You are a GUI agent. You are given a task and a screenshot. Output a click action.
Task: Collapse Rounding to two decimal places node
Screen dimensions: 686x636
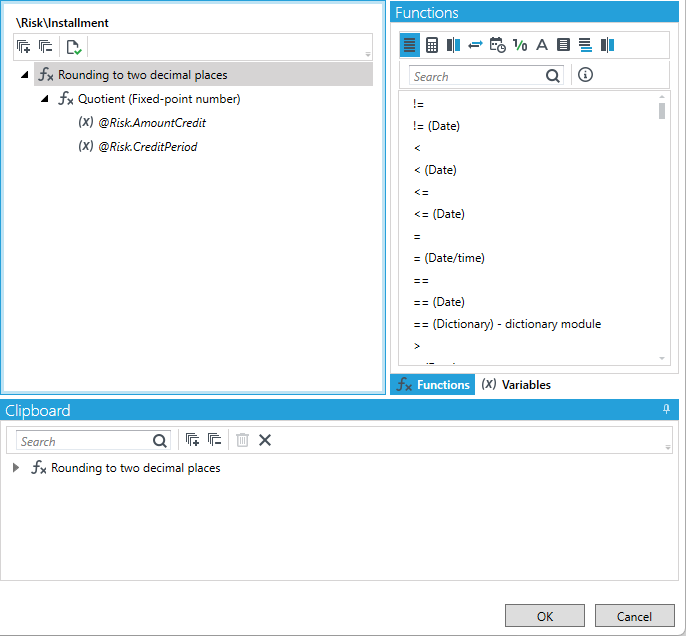25,75
